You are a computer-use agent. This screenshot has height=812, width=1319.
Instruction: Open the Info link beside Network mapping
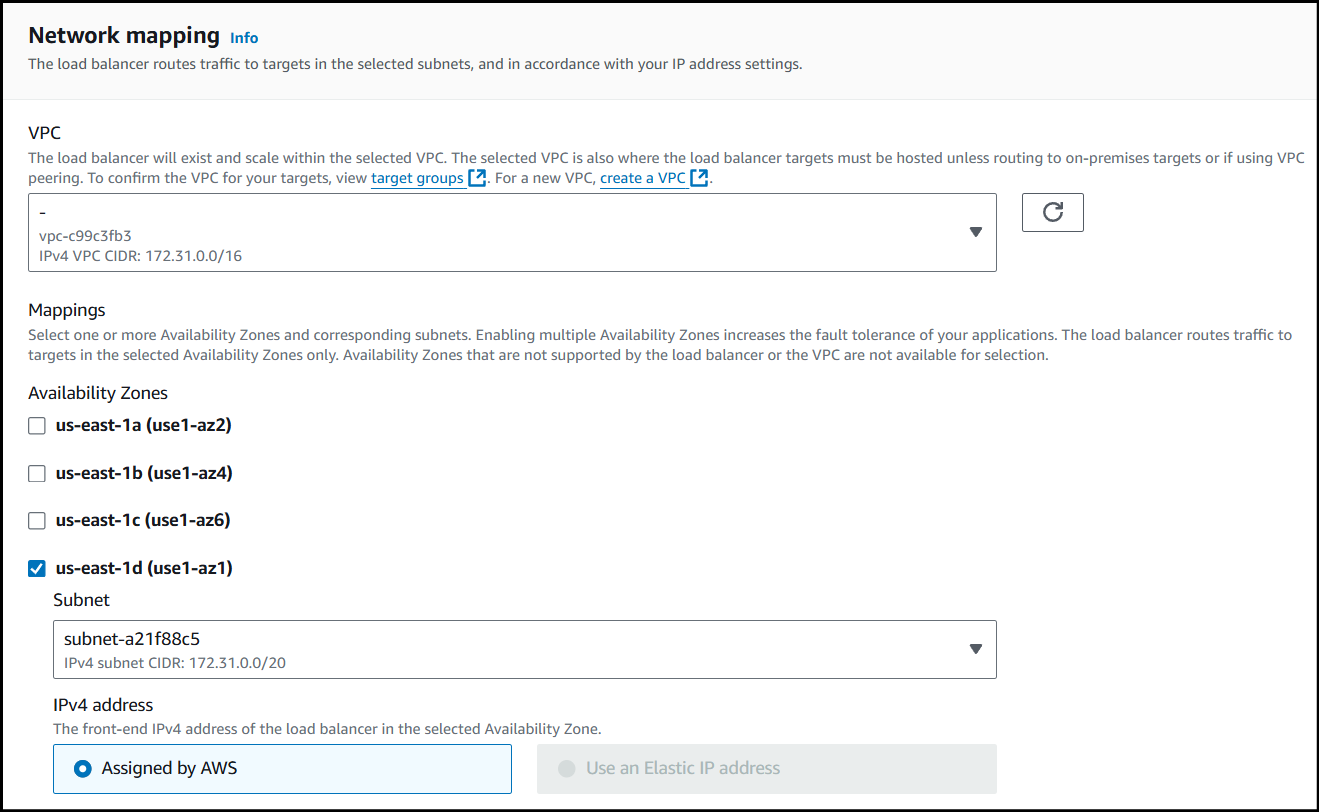pyautogui.click(x=244, y=38)
